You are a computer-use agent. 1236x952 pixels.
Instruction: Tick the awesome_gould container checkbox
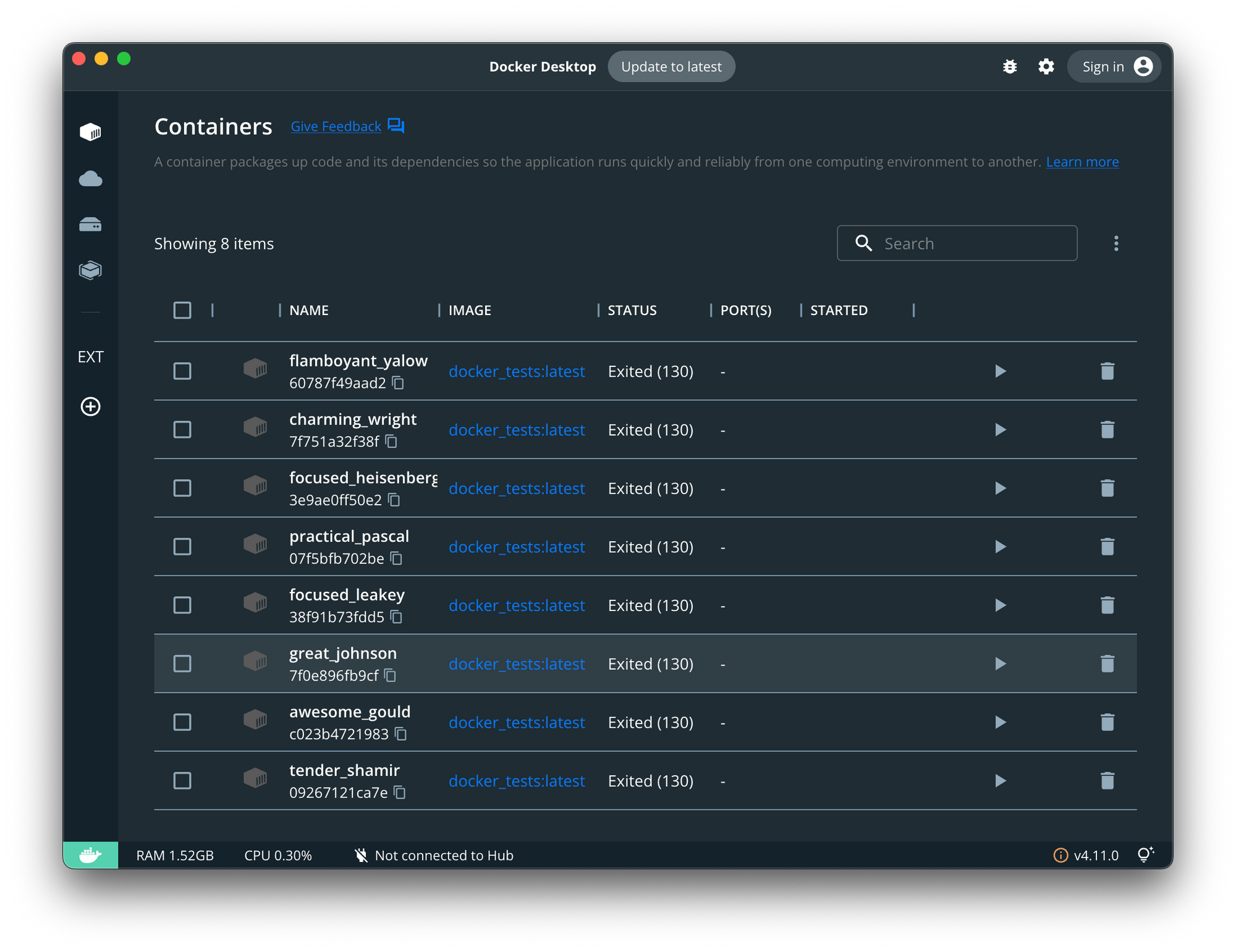[x=182, y=722]
